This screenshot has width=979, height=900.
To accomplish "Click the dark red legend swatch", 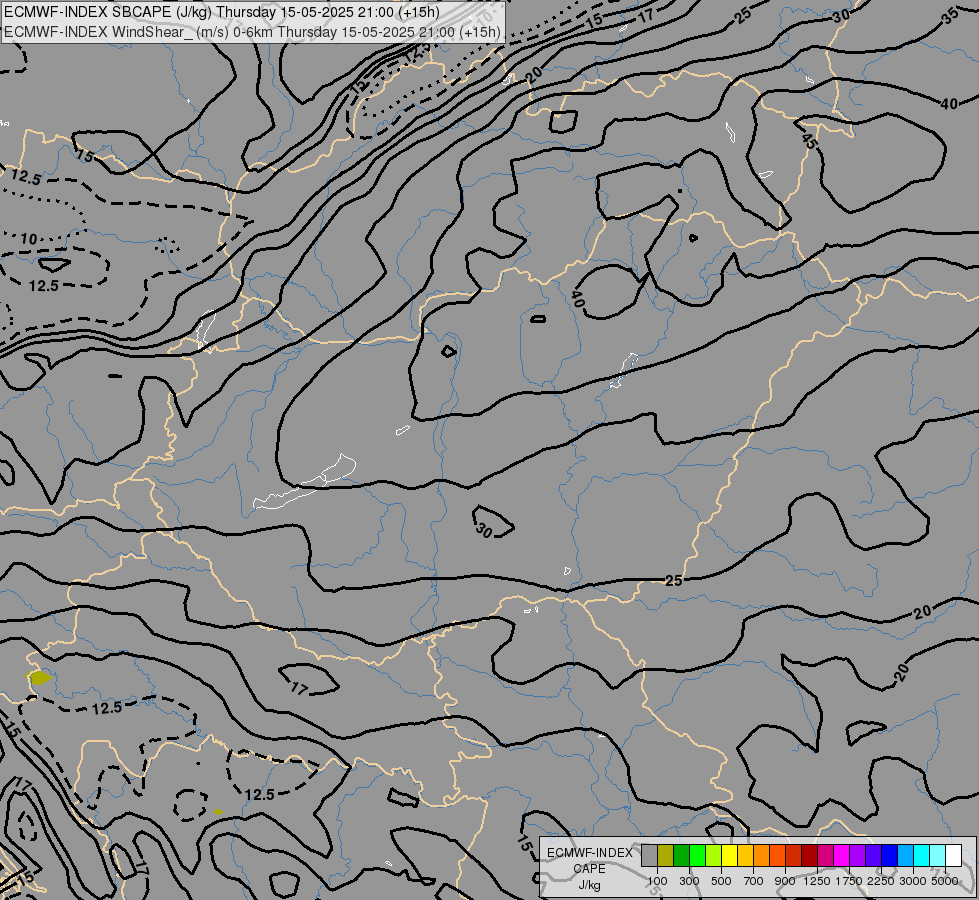I will (809, 855).
